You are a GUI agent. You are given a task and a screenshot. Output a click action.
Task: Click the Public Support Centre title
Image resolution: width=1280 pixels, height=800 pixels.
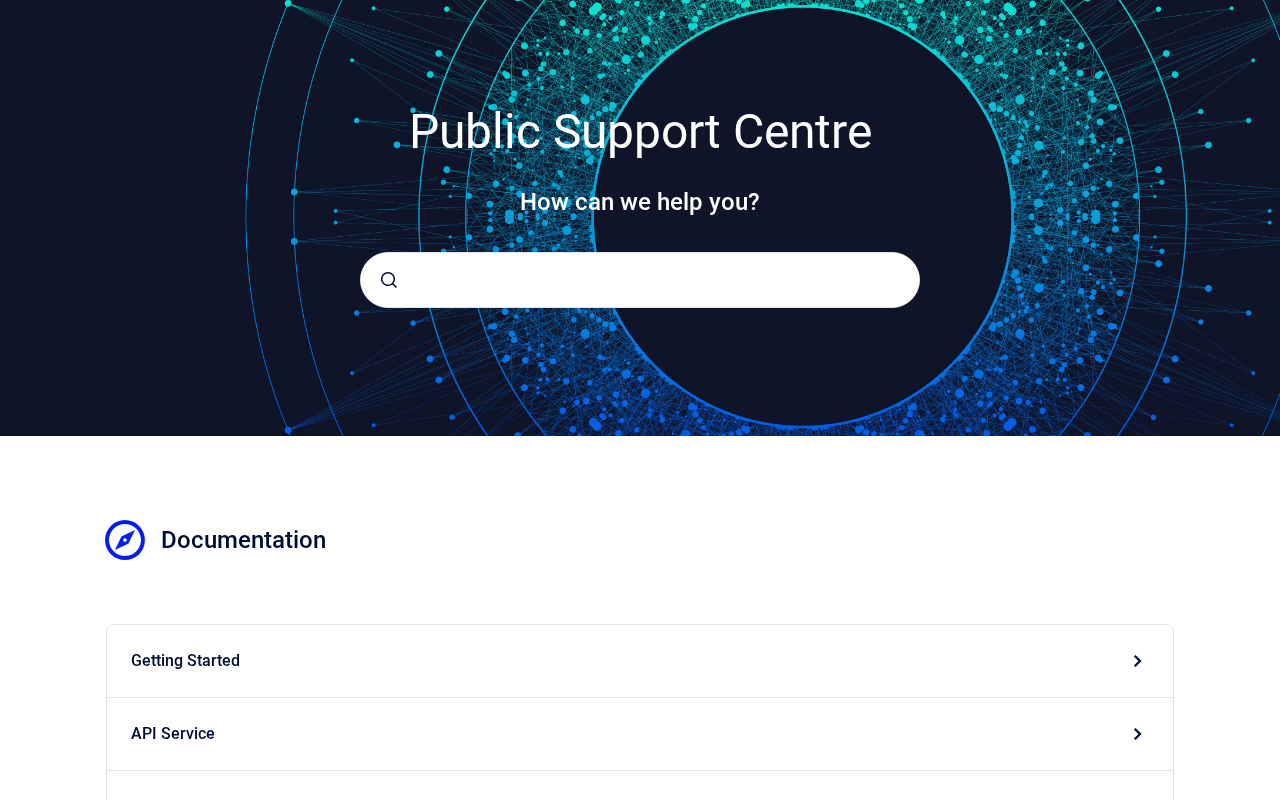[640, 132]
